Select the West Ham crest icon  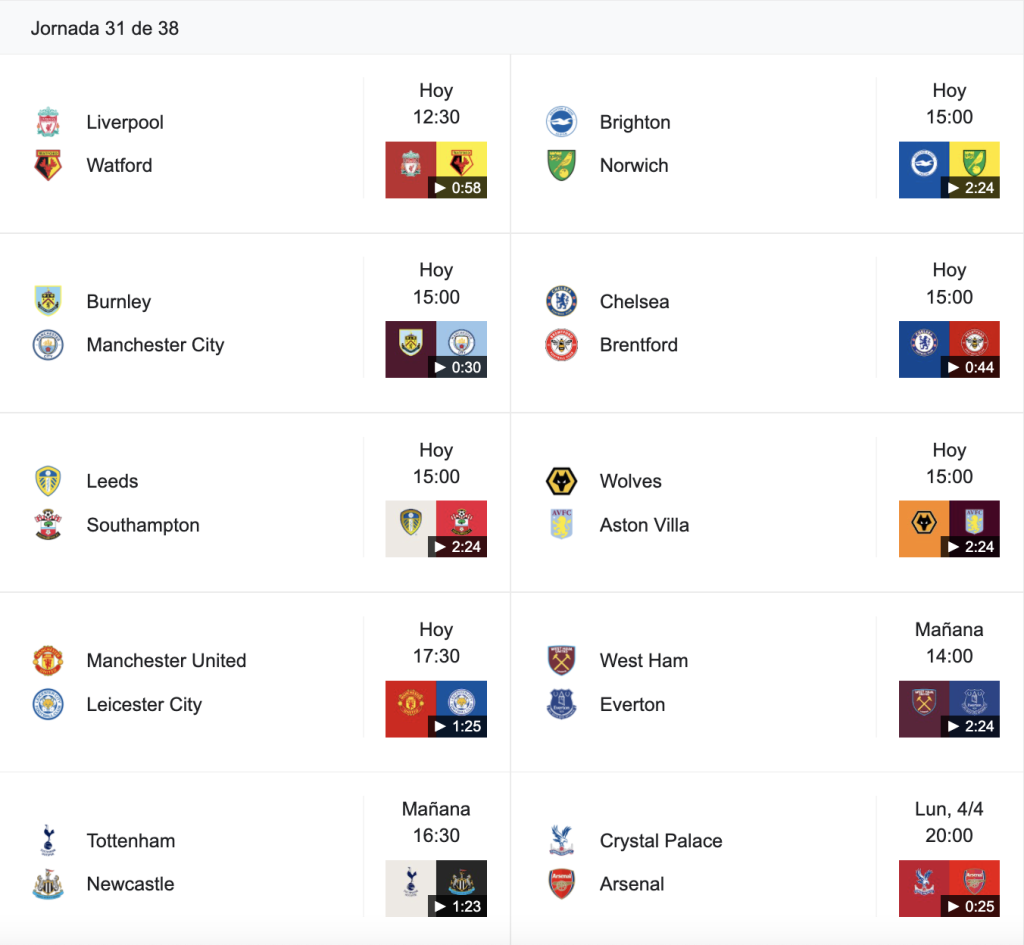pos(561,660)
